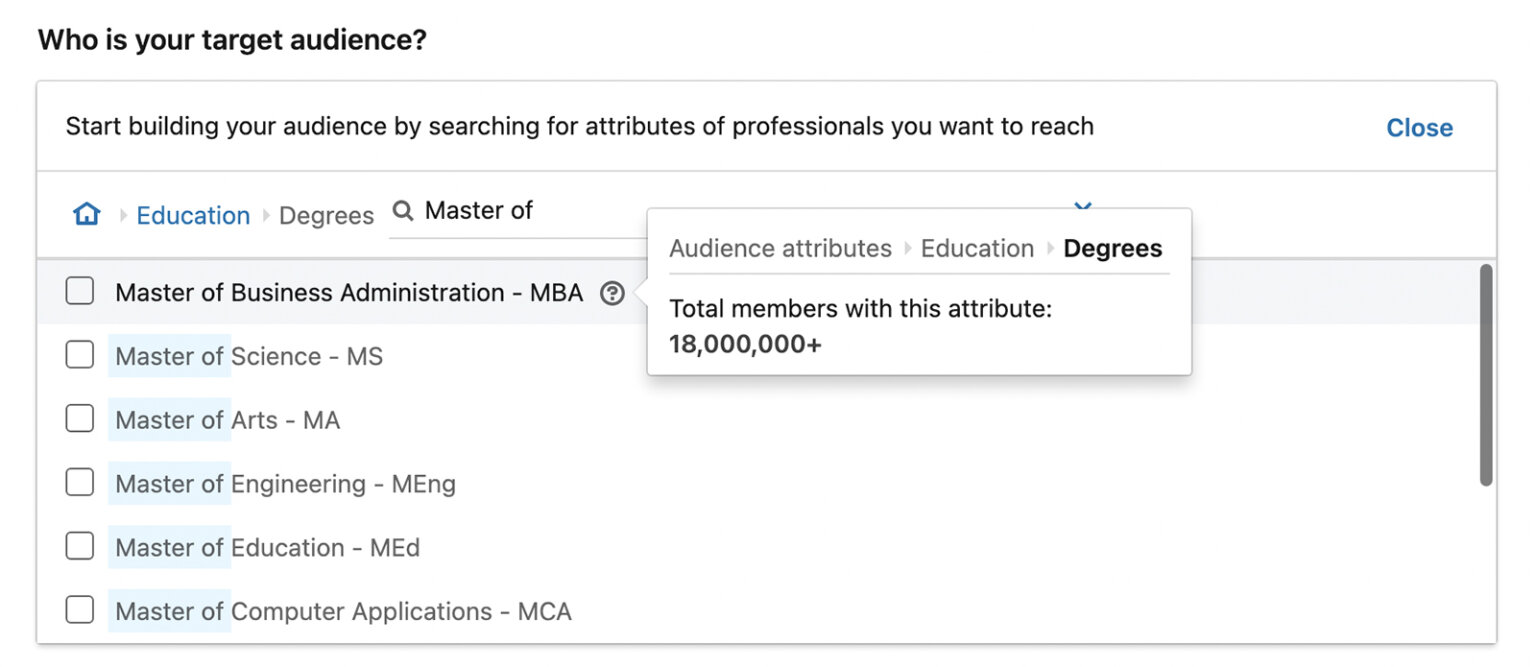The width and height of the screenshot is (1536, 667).
Task: Select the Master of Business Administration row
Action: (350, 291)
